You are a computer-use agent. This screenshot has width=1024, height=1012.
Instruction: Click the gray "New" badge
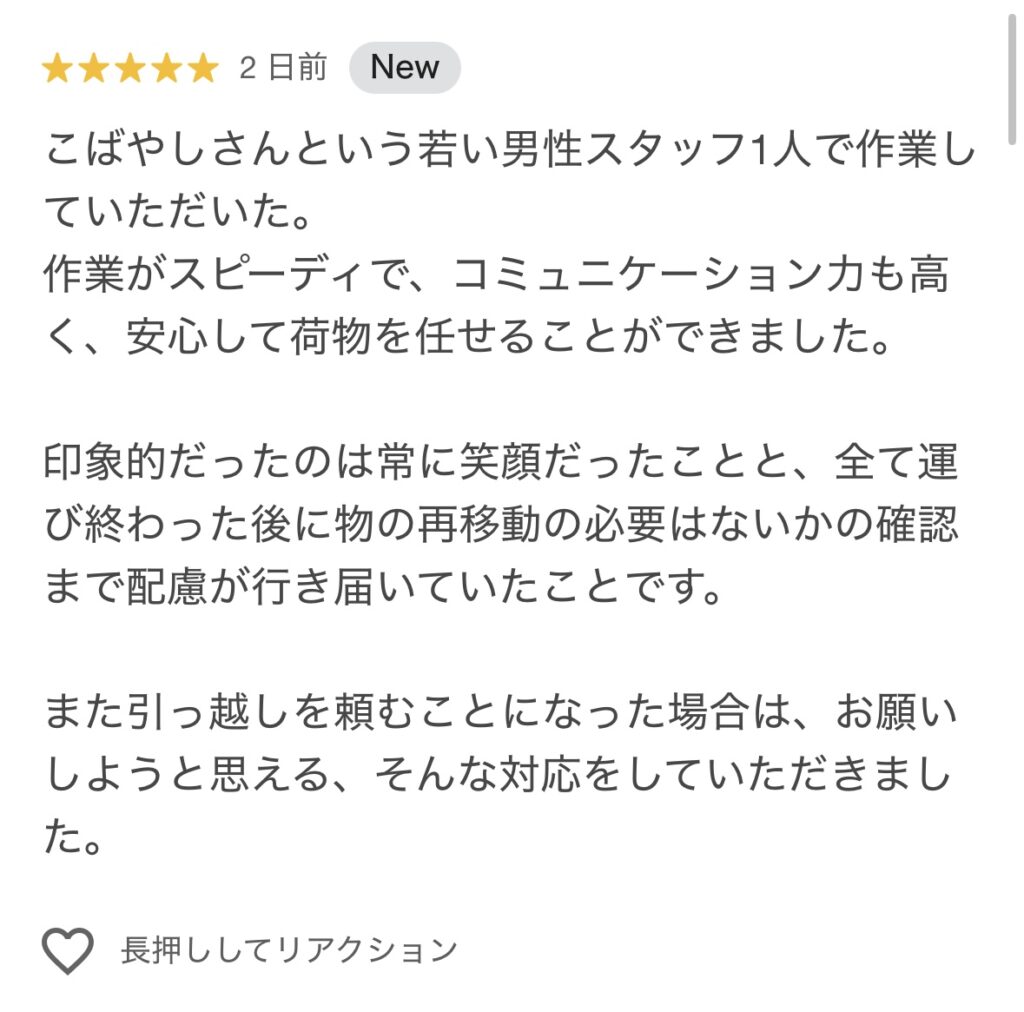click(404, 68)
